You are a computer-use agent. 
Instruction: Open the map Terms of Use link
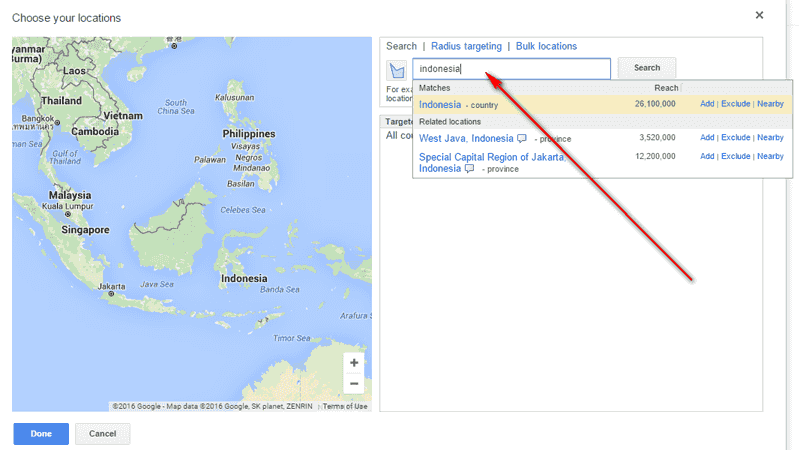pos(344,406)
